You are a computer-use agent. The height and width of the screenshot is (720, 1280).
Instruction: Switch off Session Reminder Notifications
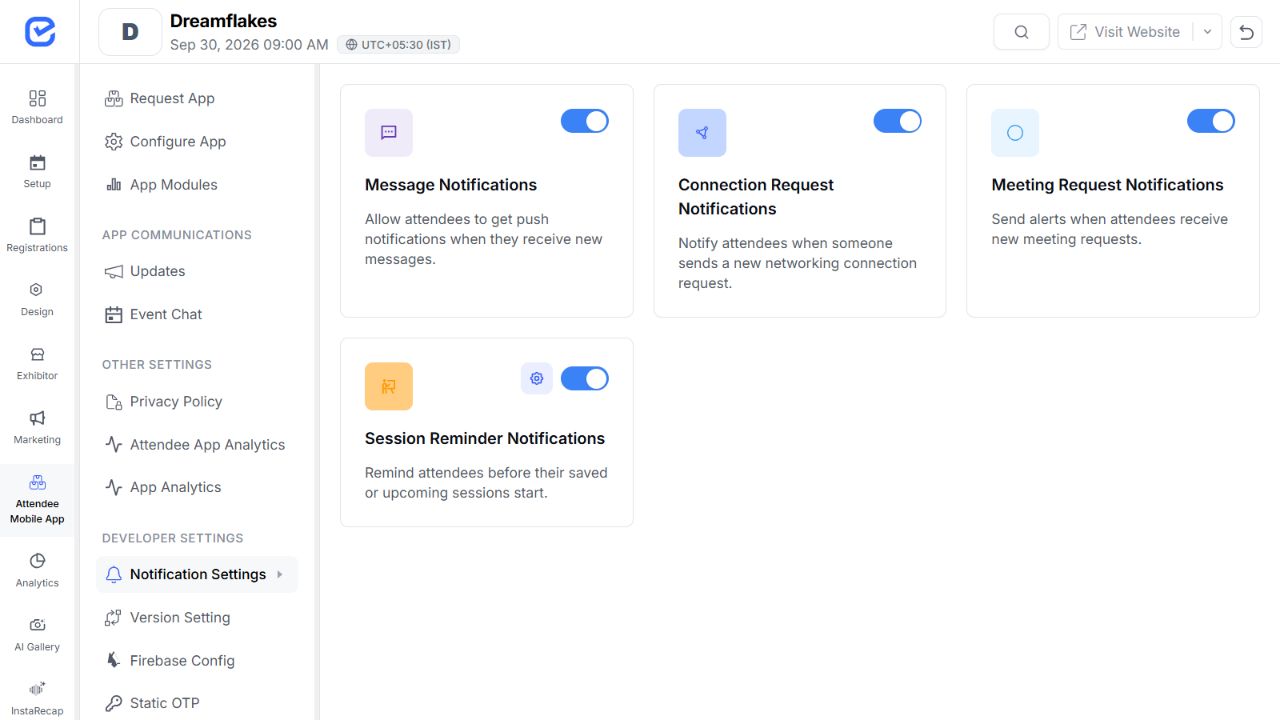coord(585,378)
